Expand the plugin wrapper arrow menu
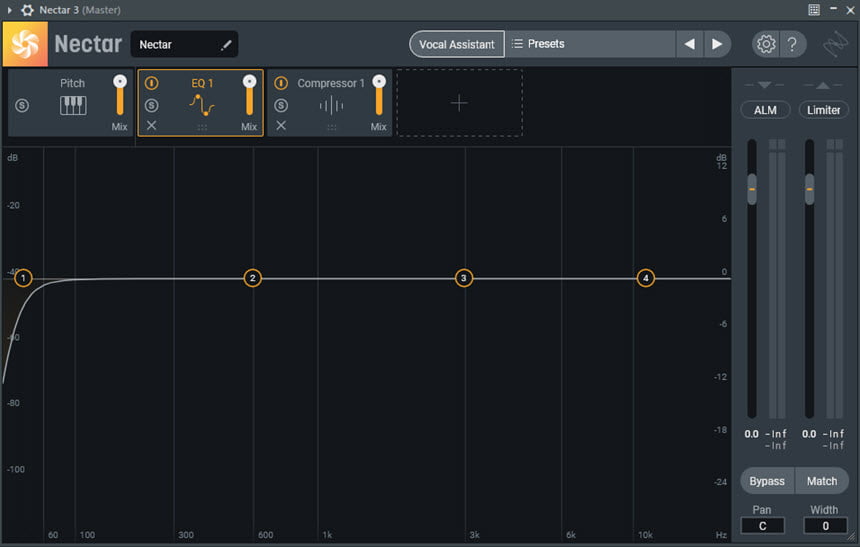860x547 pixels. (x=9, y=10)
